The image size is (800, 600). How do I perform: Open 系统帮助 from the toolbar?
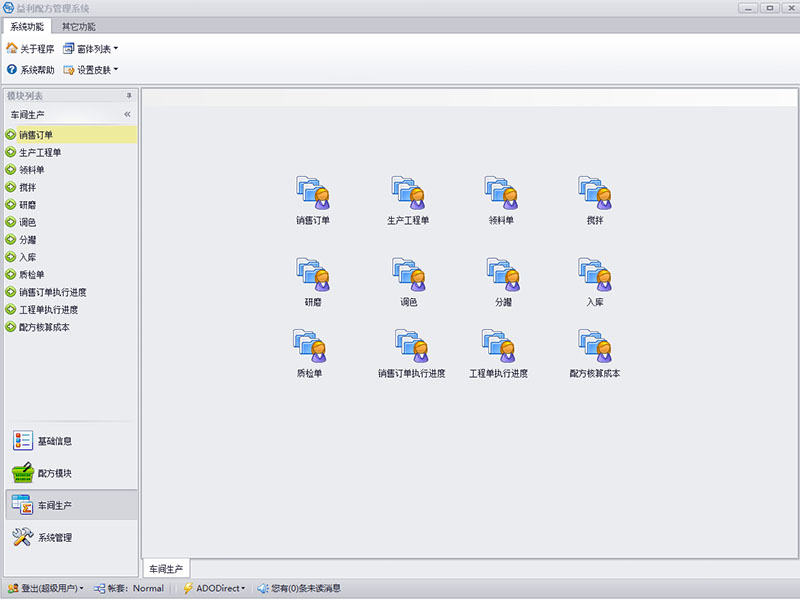(x=30, y=70)
